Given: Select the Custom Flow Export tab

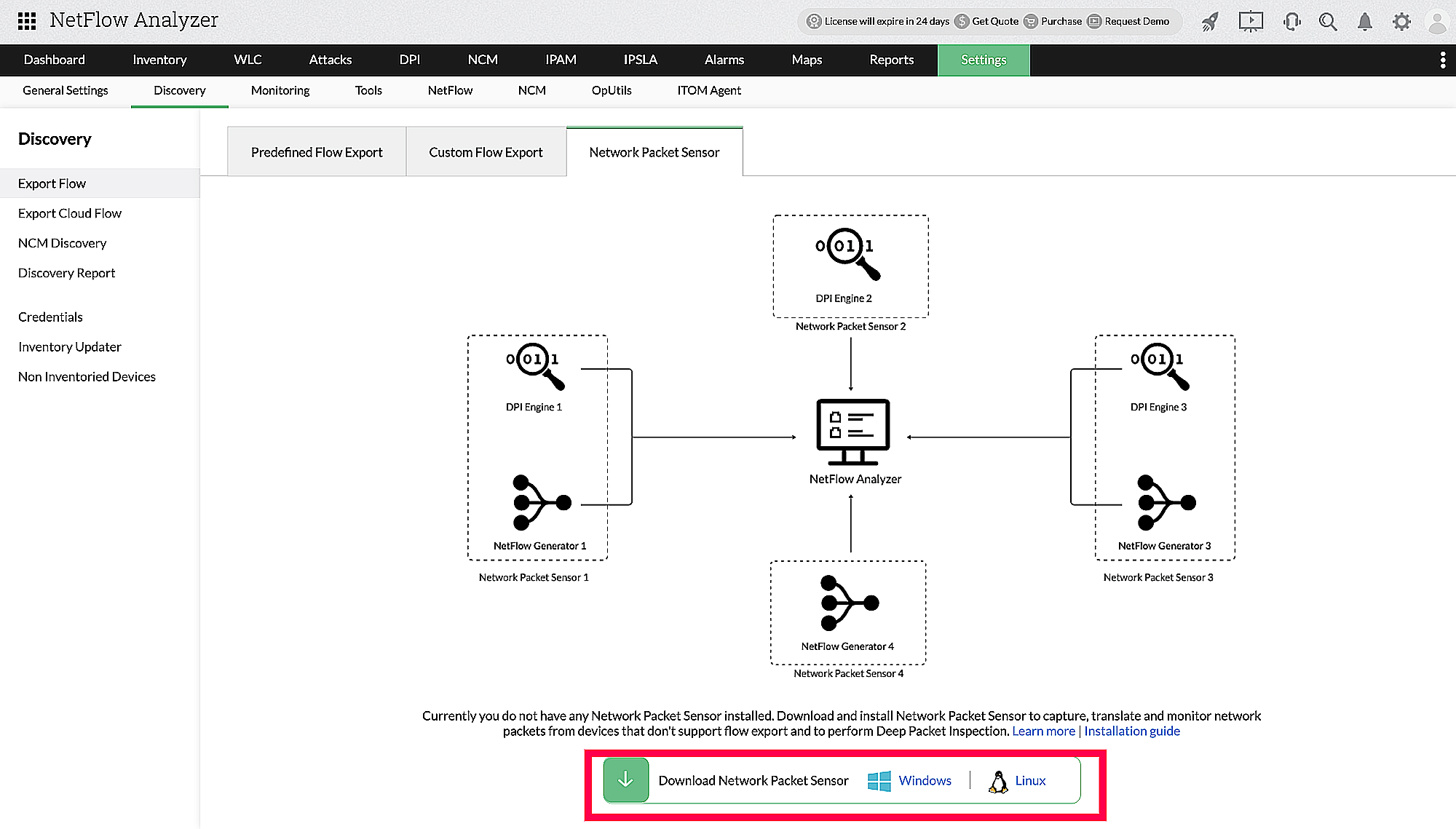Looking at the screenshot, I should point(485,151).
